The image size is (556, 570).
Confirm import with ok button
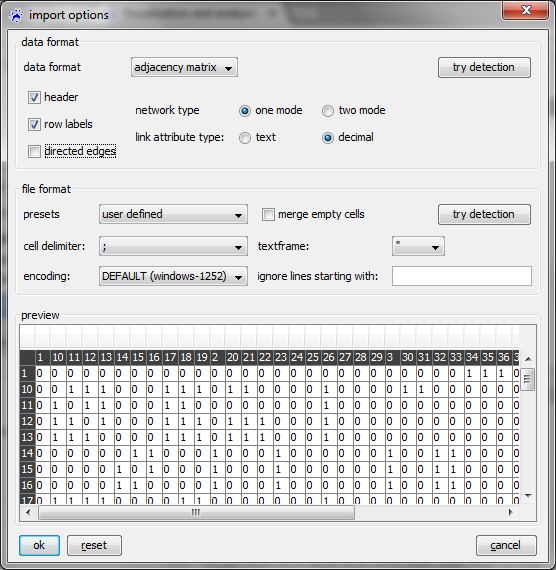(39, 545)
